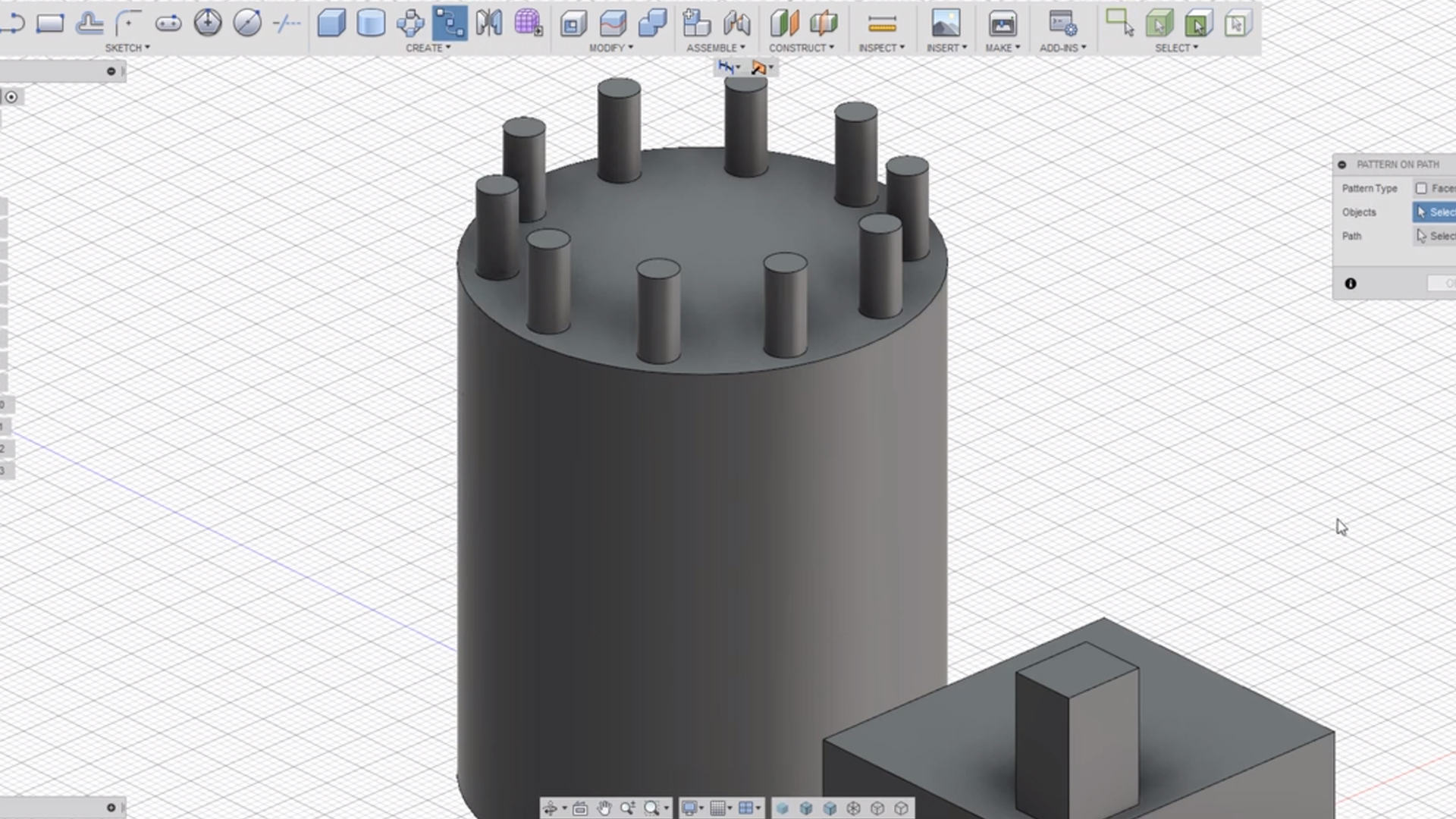Expand the Create dropdown menu
Viewport: 1456px width, 819px height.
tap(428, 47)
